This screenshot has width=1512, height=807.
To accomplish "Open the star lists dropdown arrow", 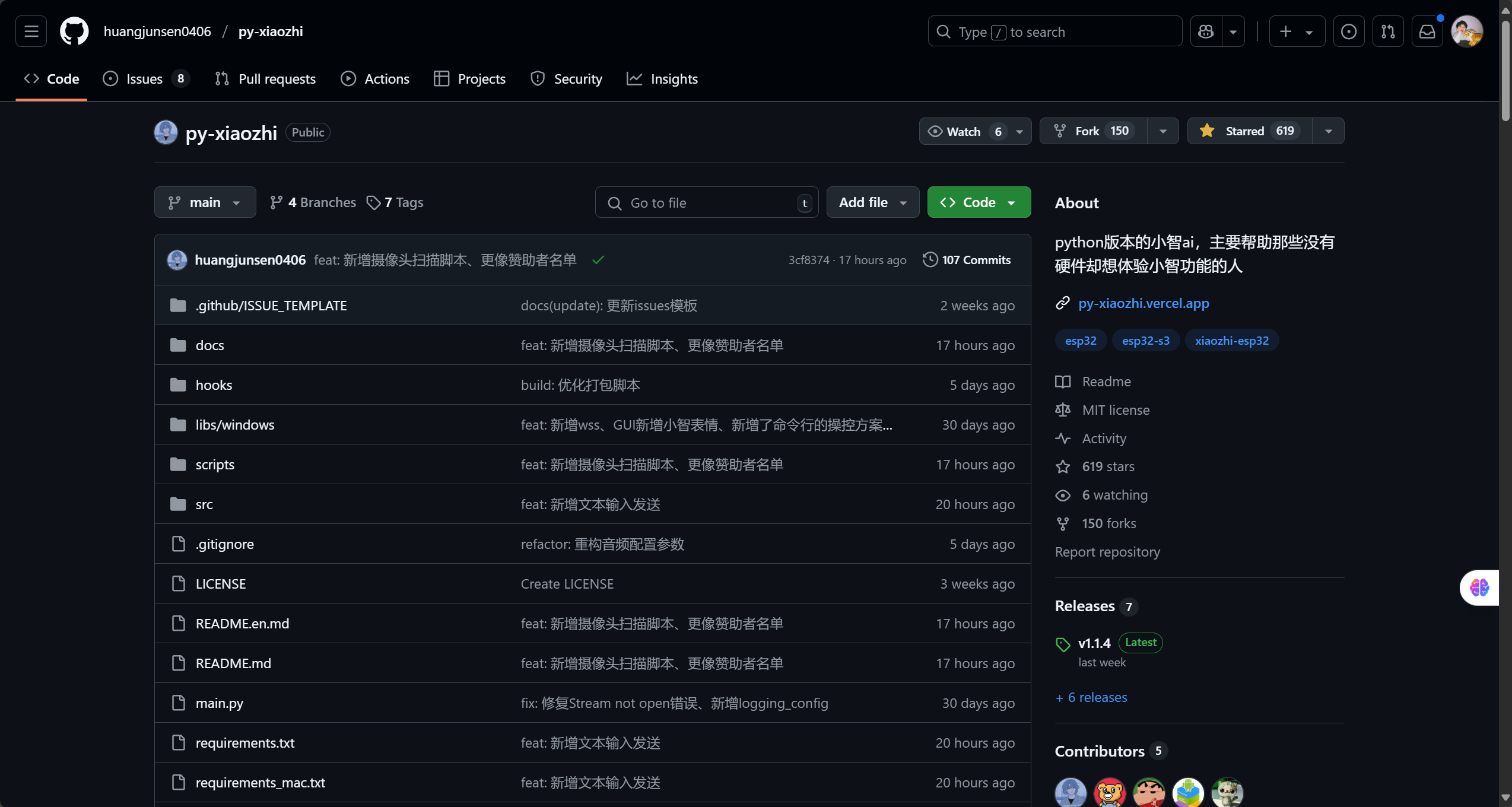I will click(1329, 131).
